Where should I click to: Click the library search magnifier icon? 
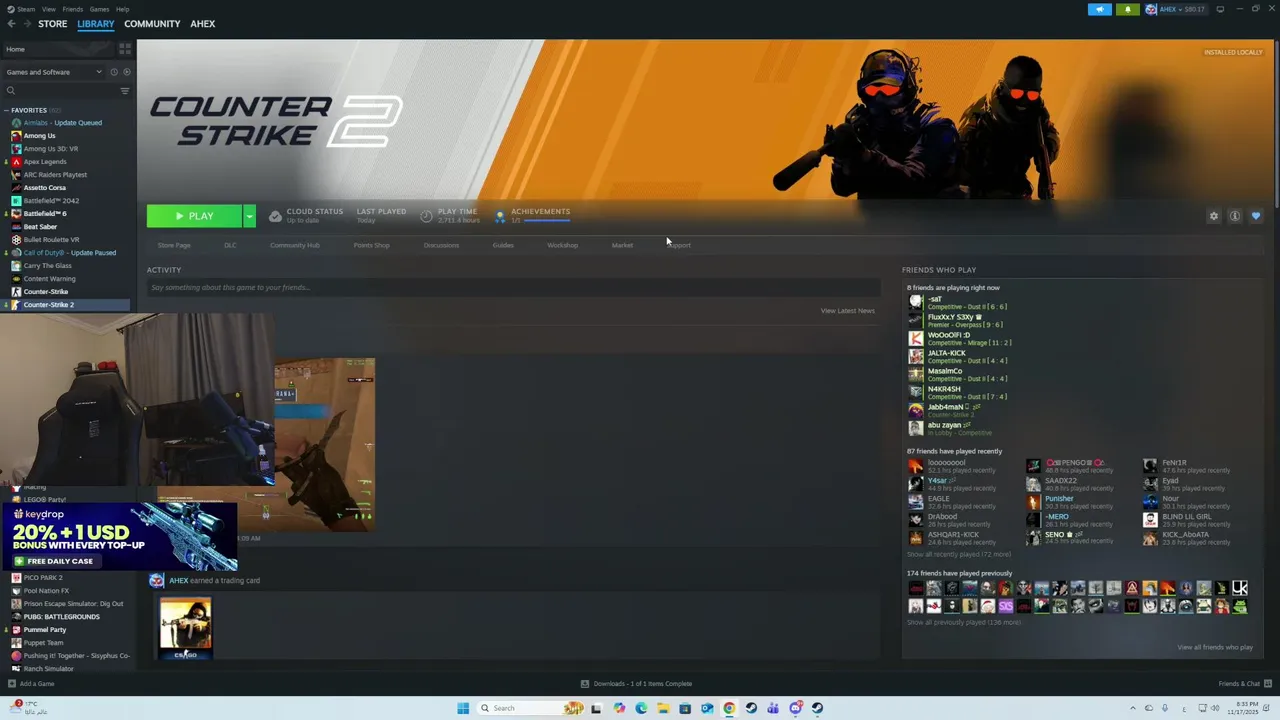coord(11,91)
